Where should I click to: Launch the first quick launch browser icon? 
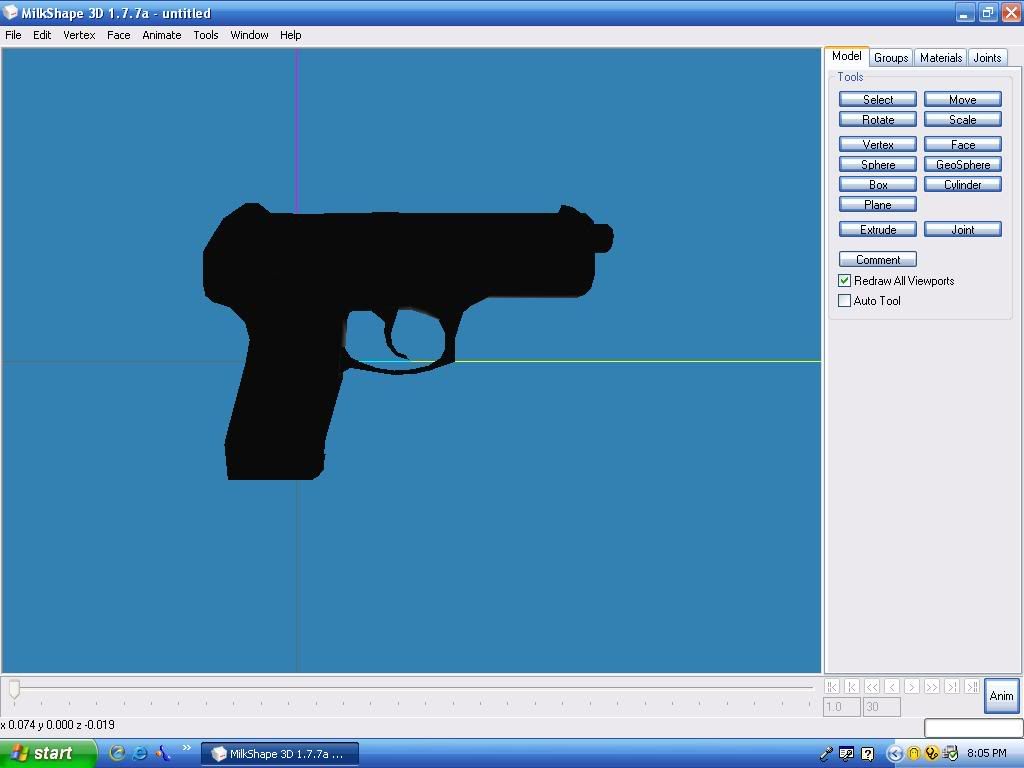point(117,753)
